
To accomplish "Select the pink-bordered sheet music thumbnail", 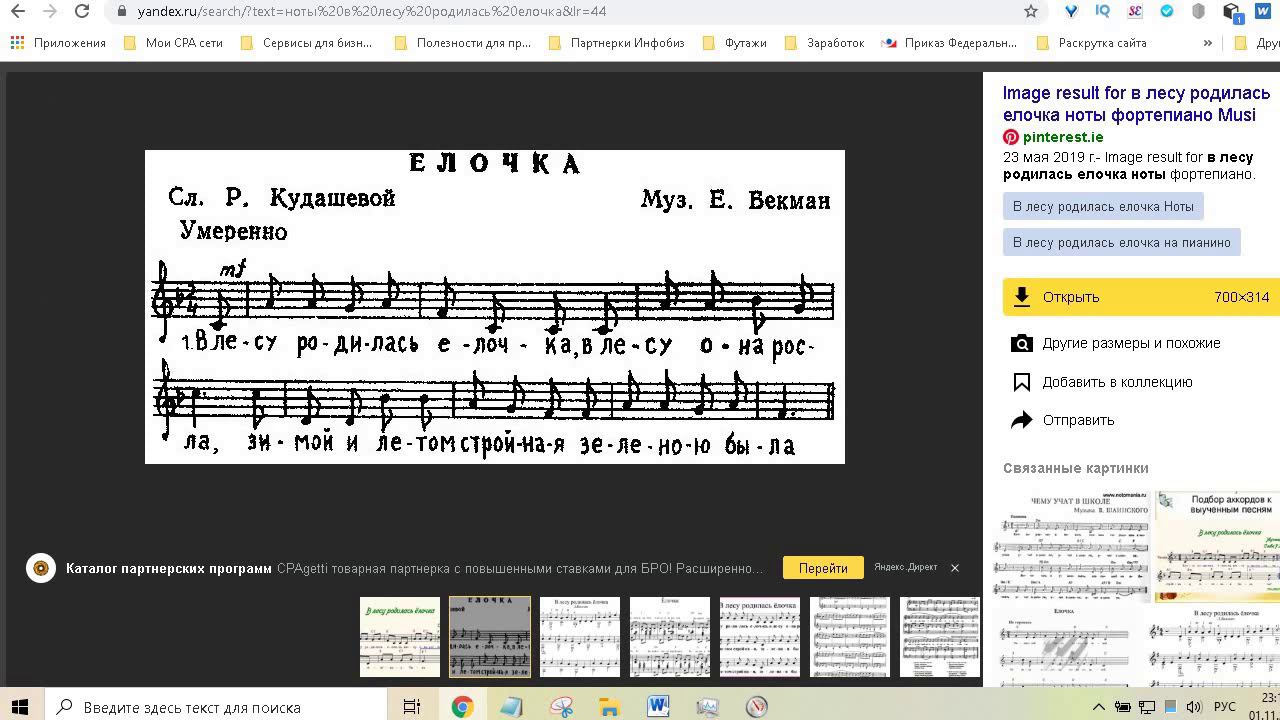I will [760, 637].
